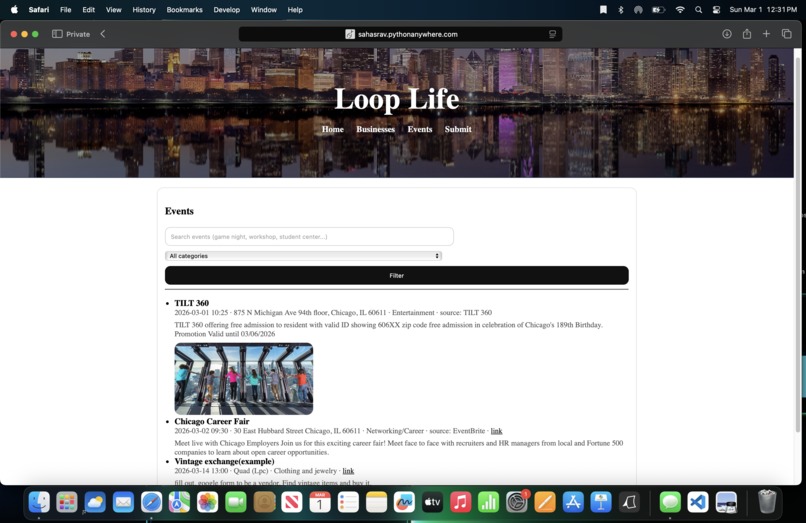806x523 pixels.
Task: Open the Develop menu
Action: coord(227,10)
